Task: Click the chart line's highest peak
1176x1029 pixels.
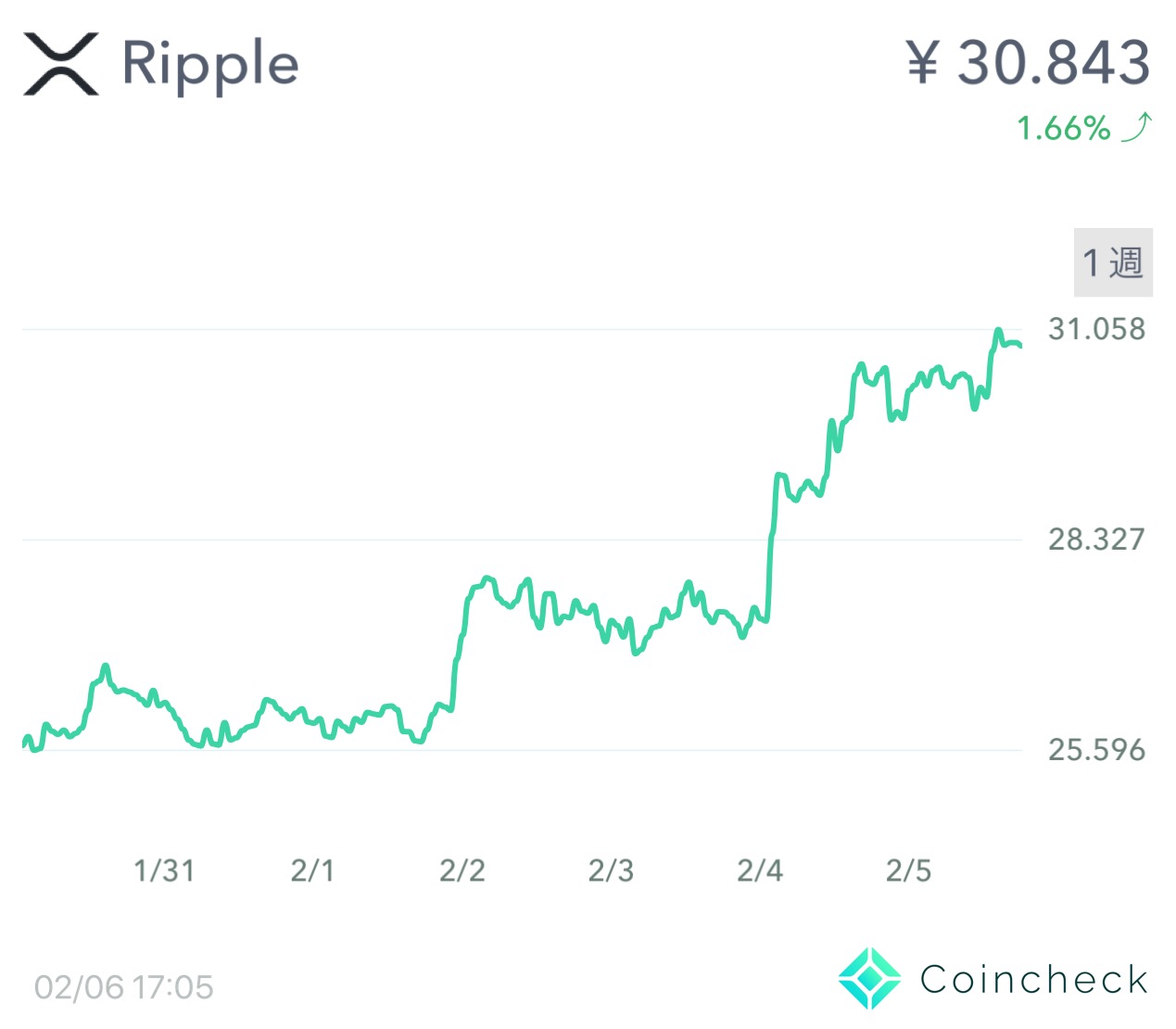Action: click(x=998, y=331)
